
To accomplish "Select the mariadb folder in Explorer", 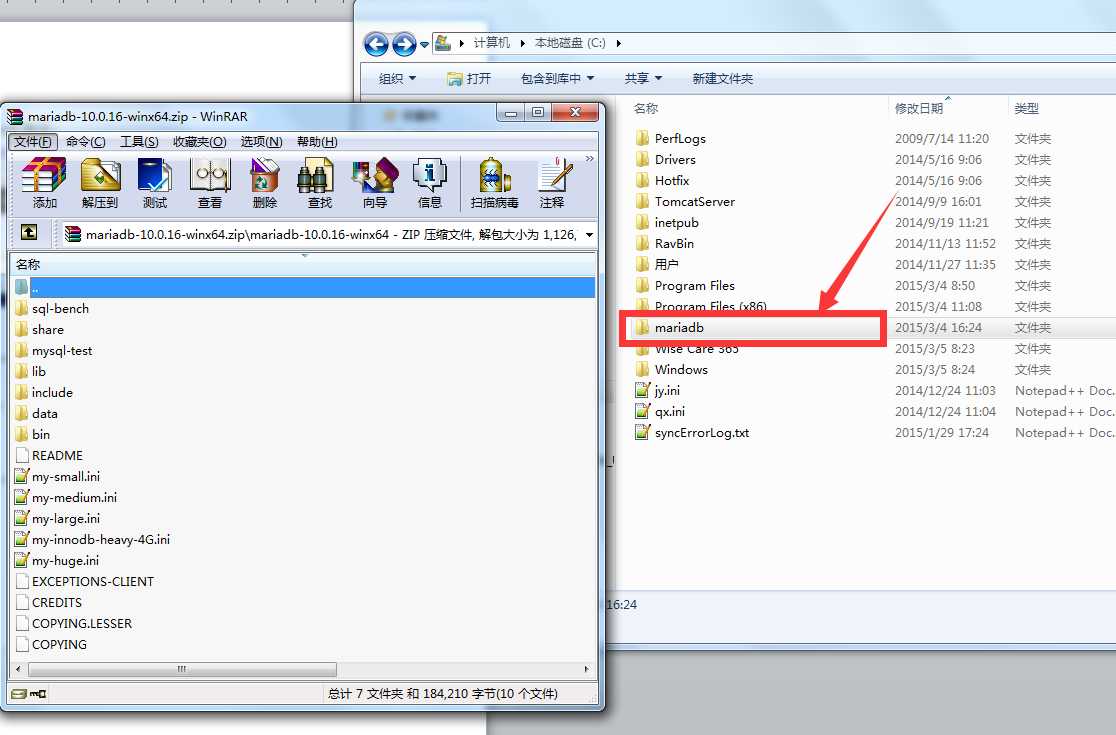I will (670, 327).
